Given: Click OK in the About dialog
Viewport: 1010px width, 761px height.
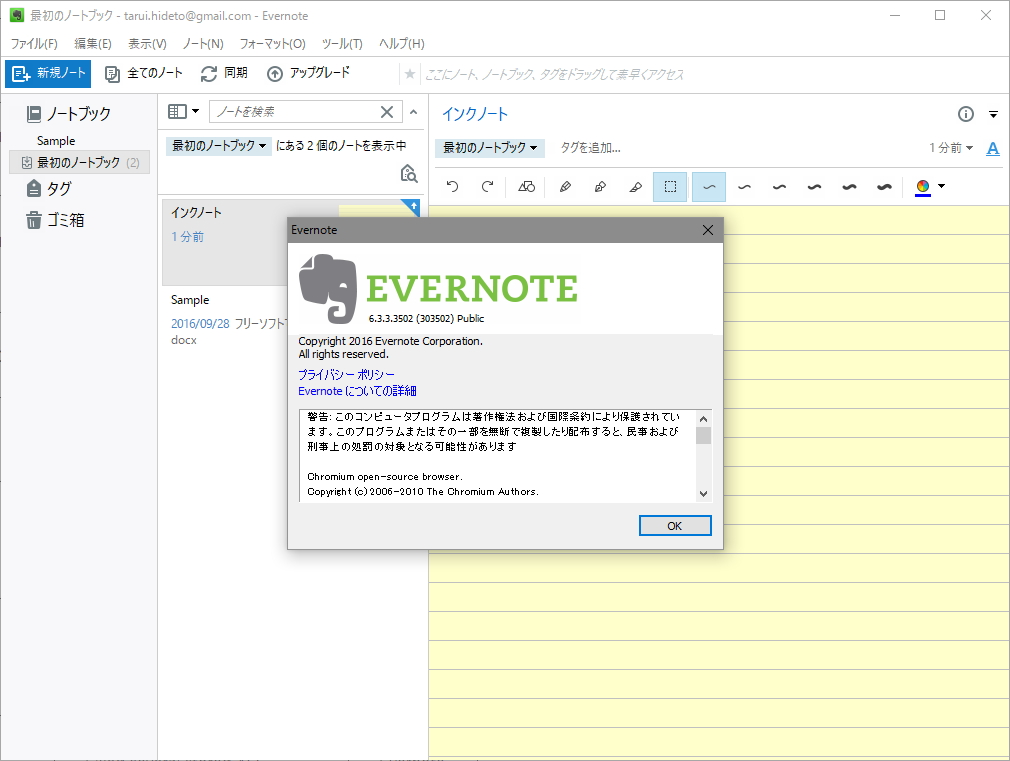Looking at the screenshot, I should point(675,526).
